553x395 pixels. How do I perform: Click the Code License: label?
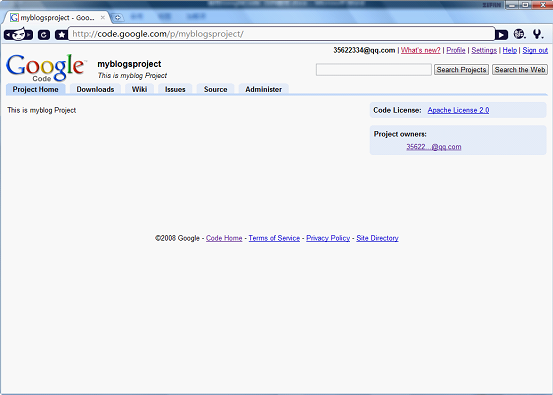click(397, 110)
